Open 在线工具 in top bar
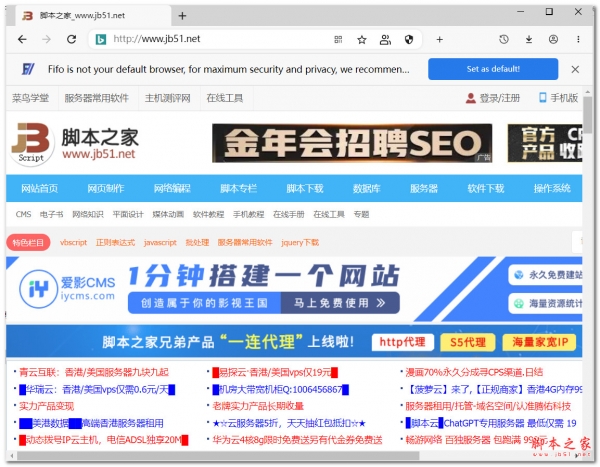The image size is (600, 467). (225, 98)
